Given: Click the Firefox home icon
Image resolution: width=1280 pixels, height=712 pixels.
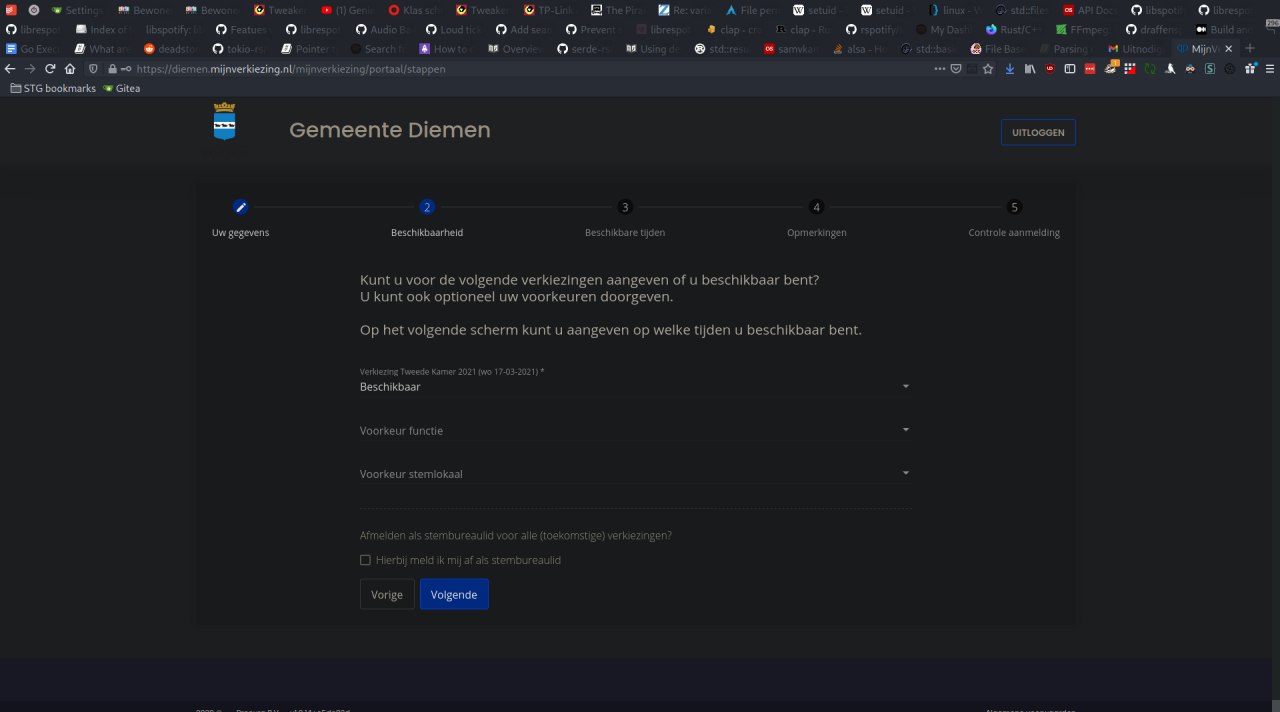Looking at the screenshot, I should tap(70, 69).
